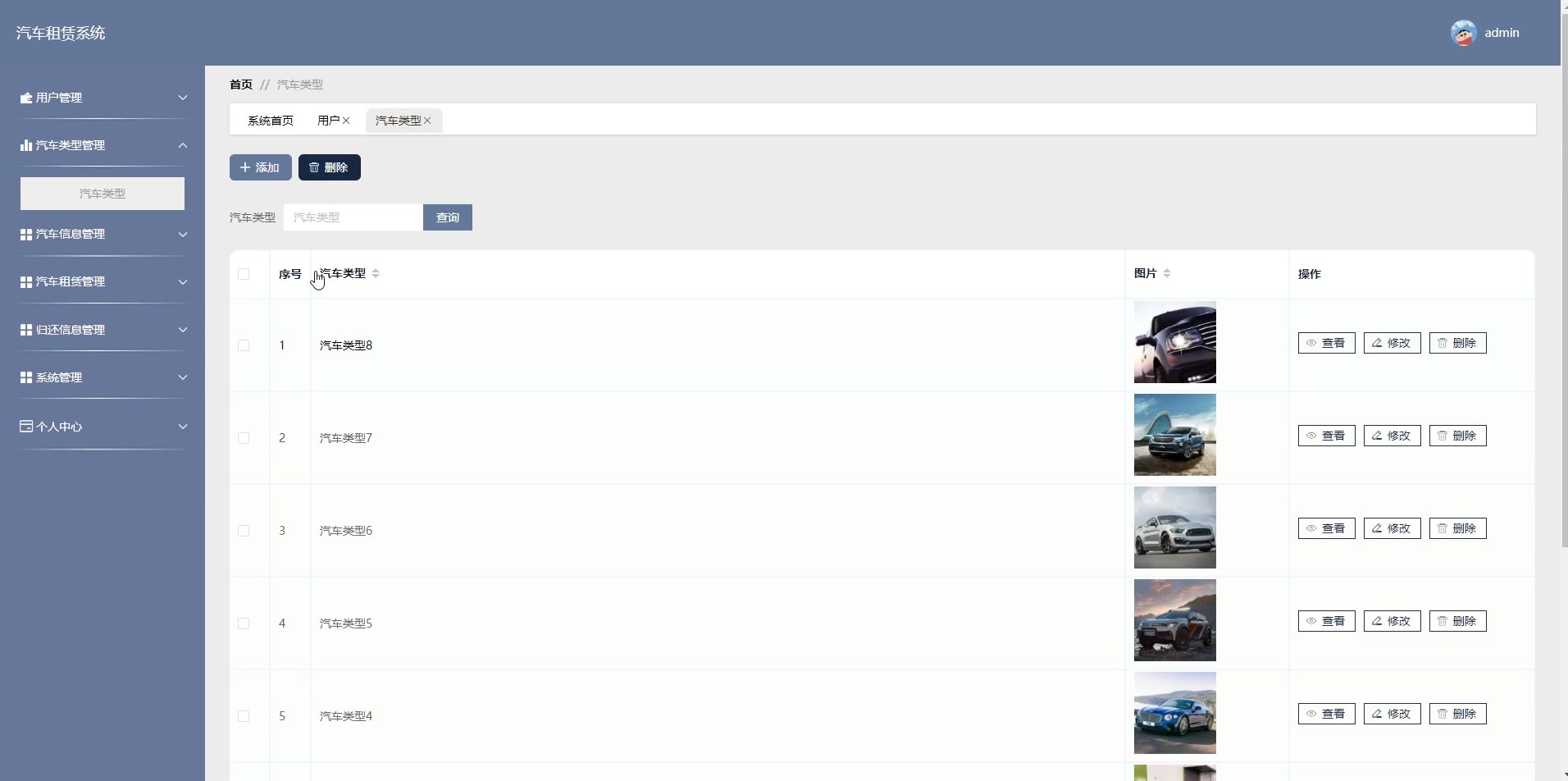
Task: Sort by 汽车类型 column arrows
Action: coord(376,273)
